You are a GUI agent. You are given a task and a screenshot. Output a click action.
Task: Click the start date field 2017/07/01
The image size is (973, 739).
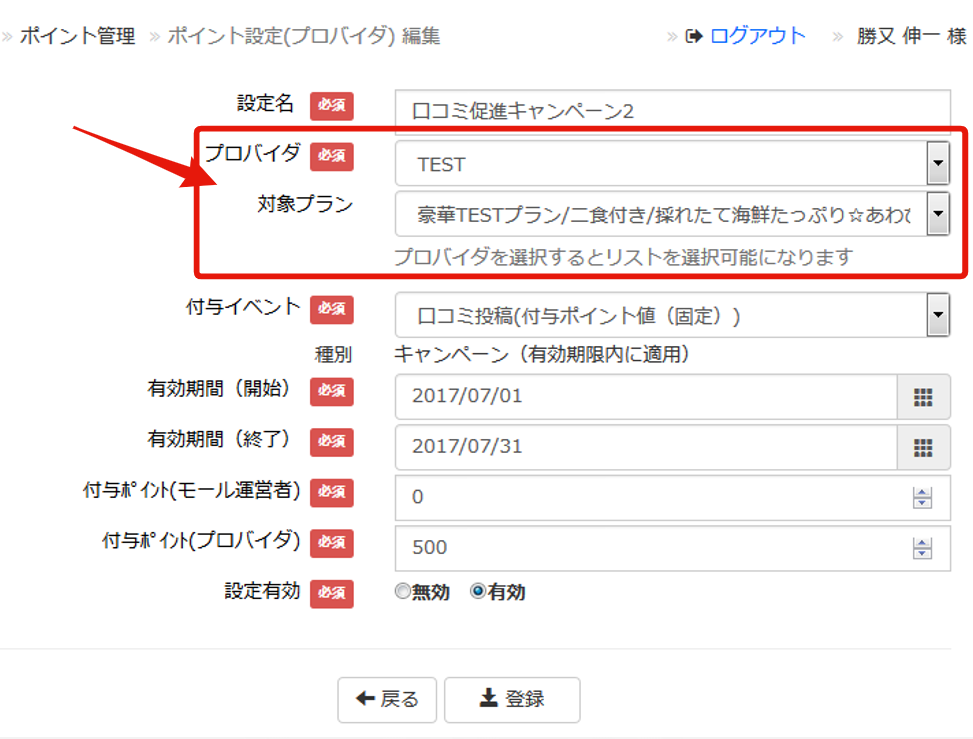click(646, 397)
